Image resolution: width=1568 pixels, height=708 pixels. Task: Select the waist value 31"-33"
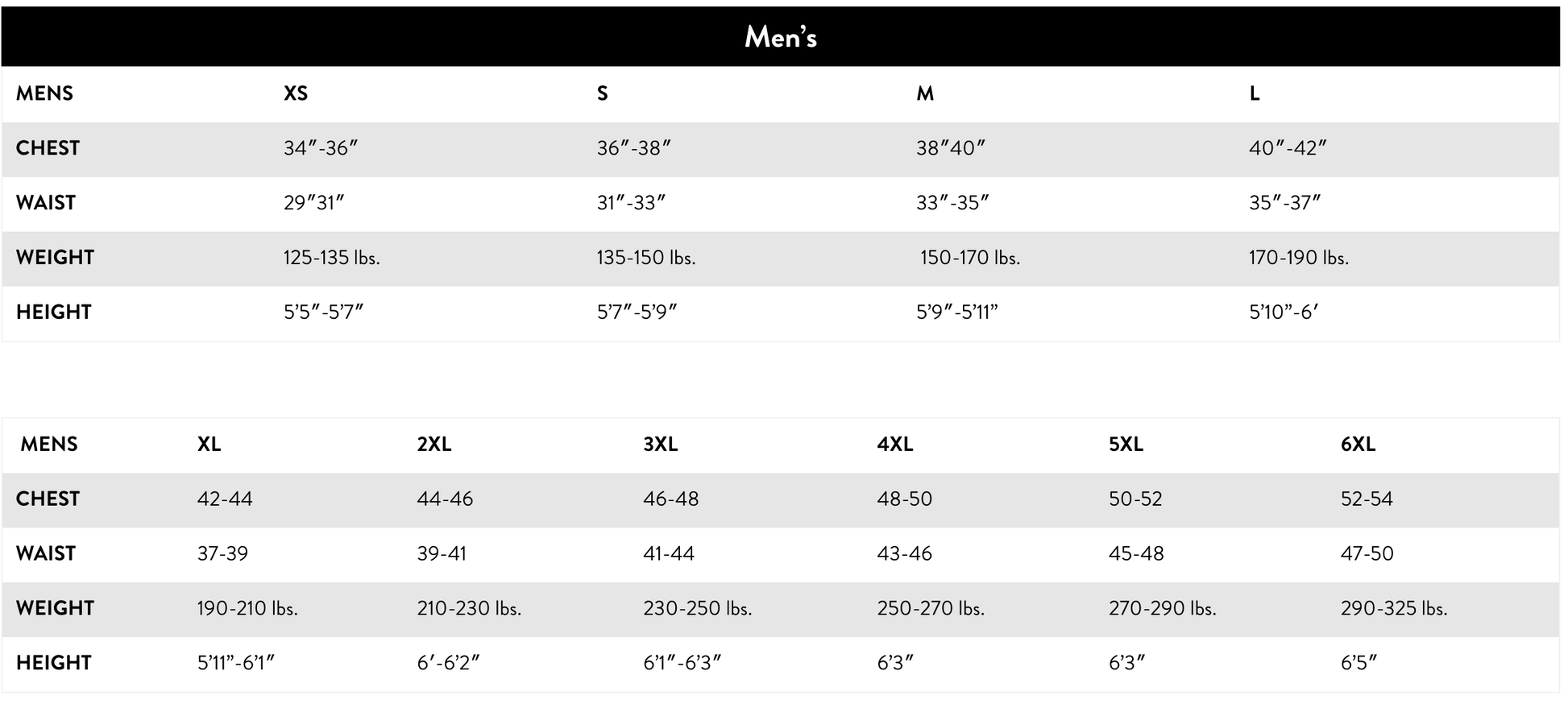631,203
